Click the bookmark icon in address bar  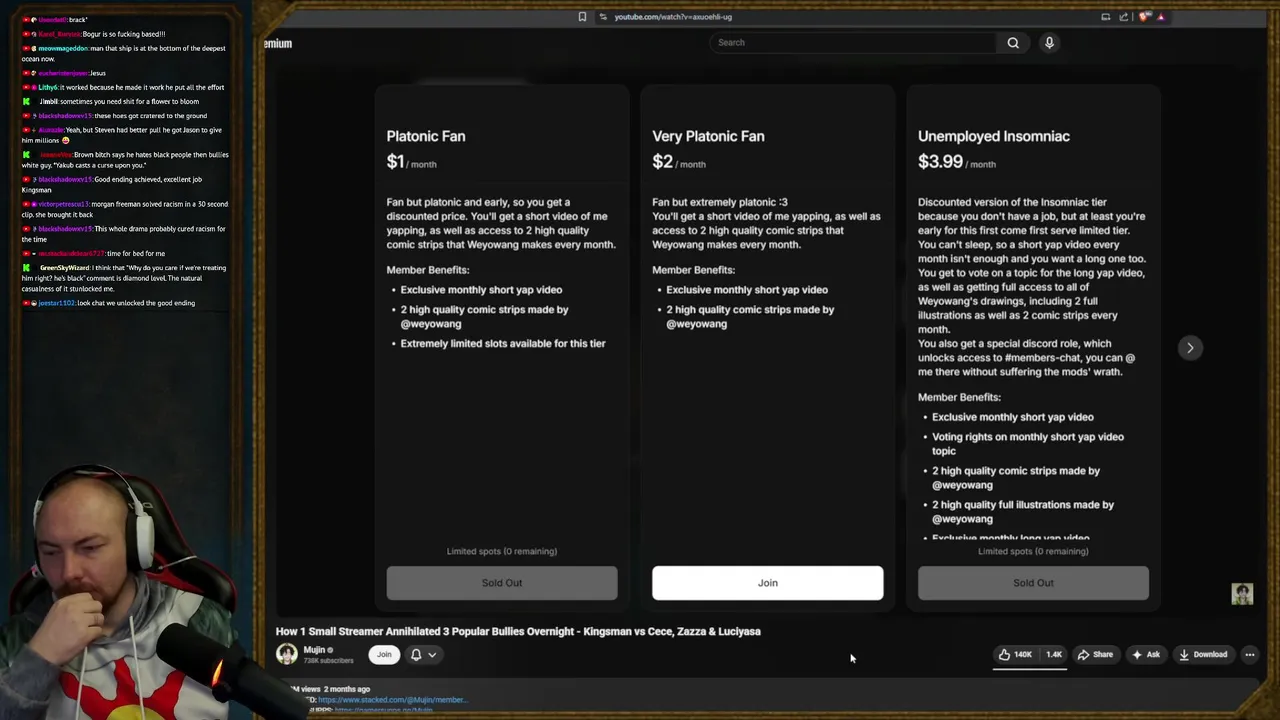[582, 16]
